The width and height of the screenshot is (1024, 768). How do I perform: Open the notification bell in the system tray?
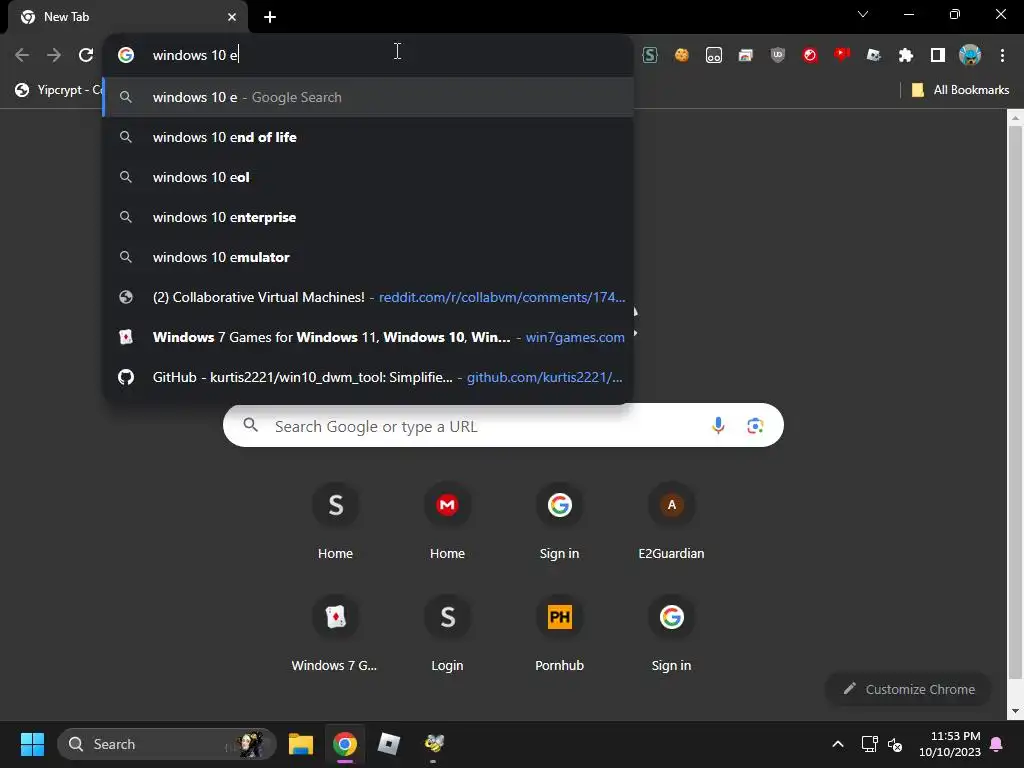pos(997,744)
